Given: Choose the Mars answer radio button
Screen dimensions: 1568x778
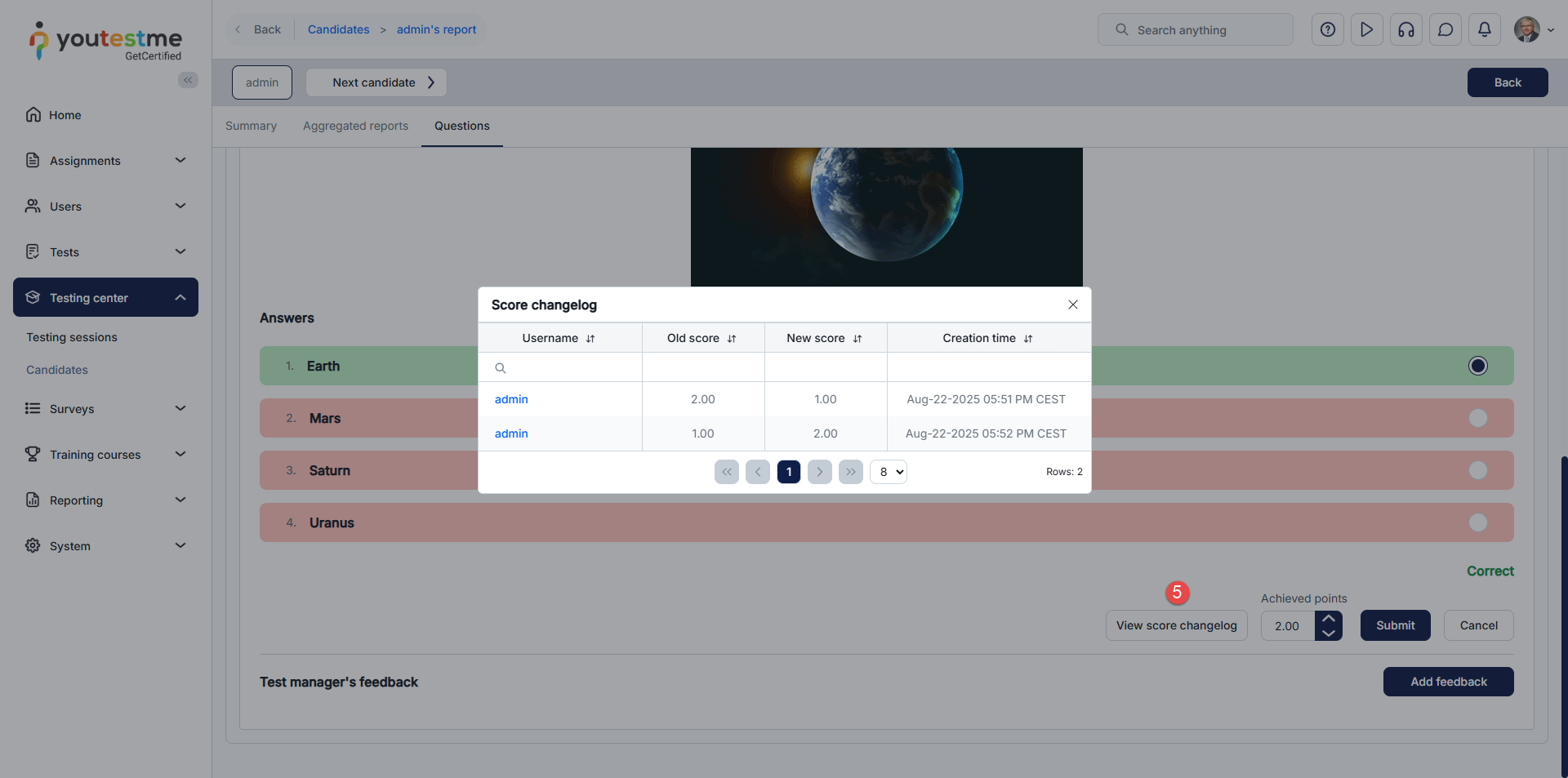Looking at the screenshot, I should coord(1477,418).
